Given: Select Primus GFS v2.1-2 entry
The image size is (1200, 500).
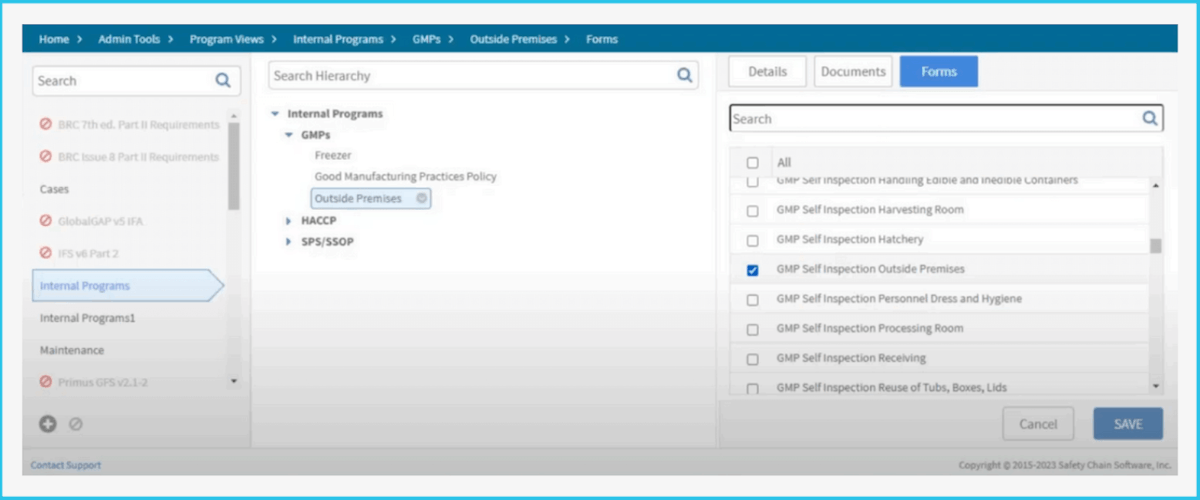Looking at the screenshot, I should (x=103, y=381).
